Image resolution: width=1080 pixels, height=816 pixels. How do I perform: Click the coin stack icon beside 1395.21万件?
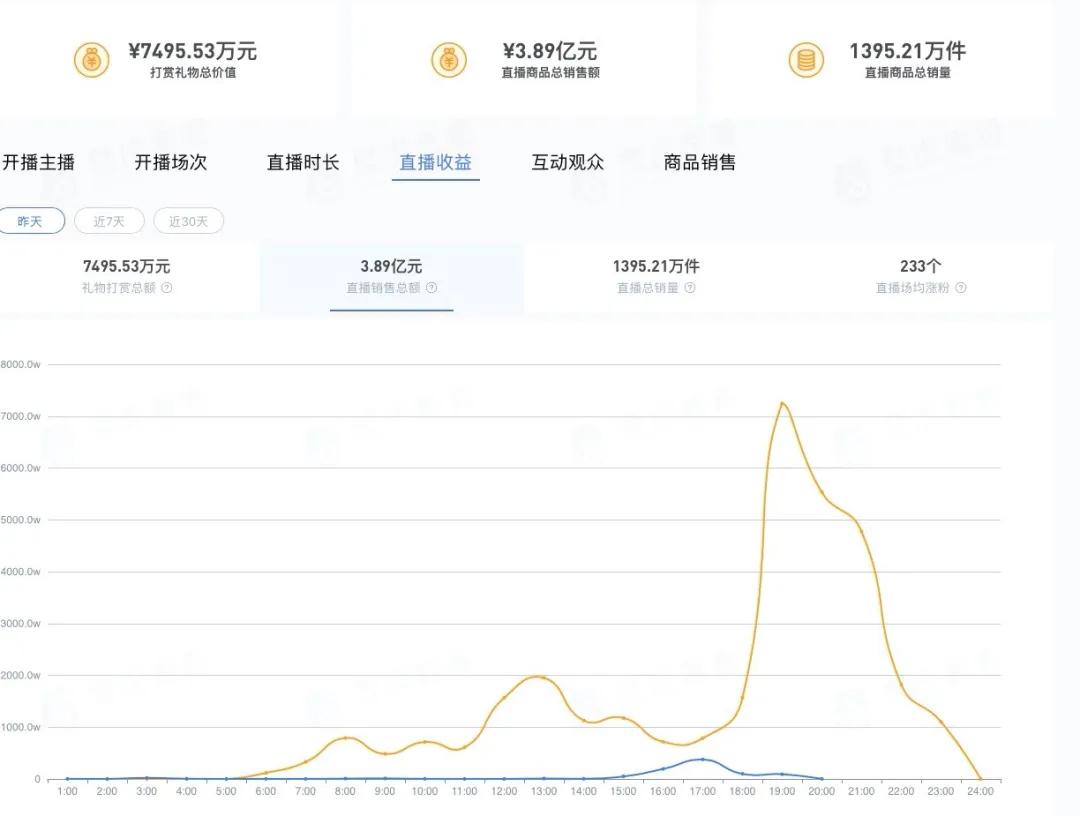coord(806,59)
